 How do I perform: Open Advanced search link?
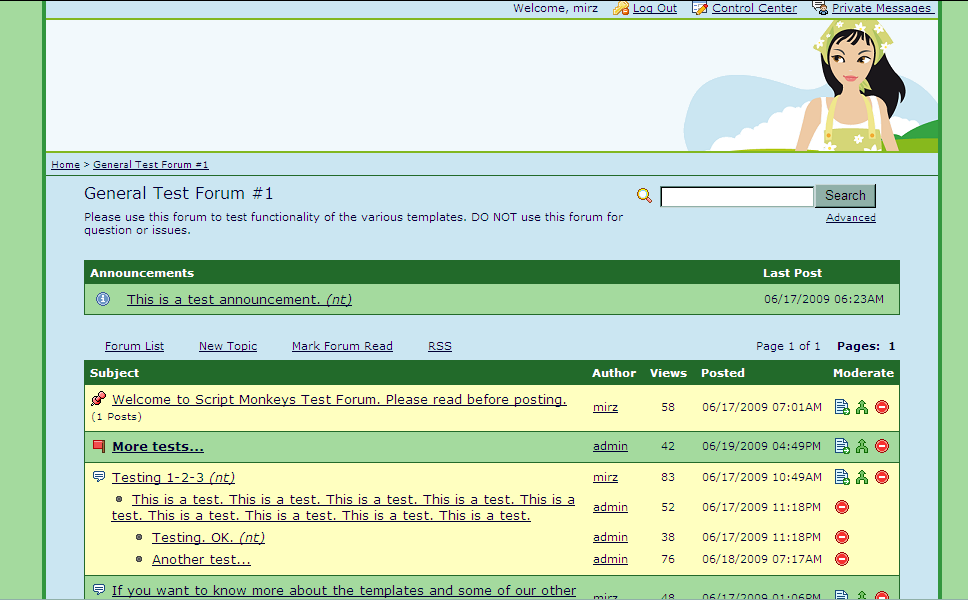[851, 217]
